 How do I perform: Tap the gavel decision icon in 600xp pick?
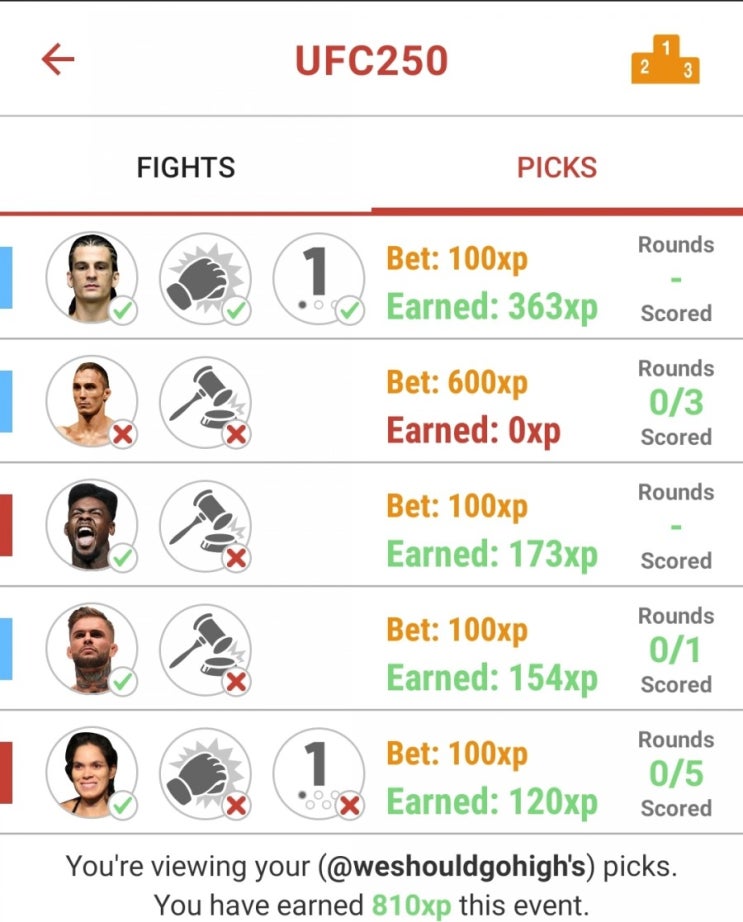click(x=206, y=402)
